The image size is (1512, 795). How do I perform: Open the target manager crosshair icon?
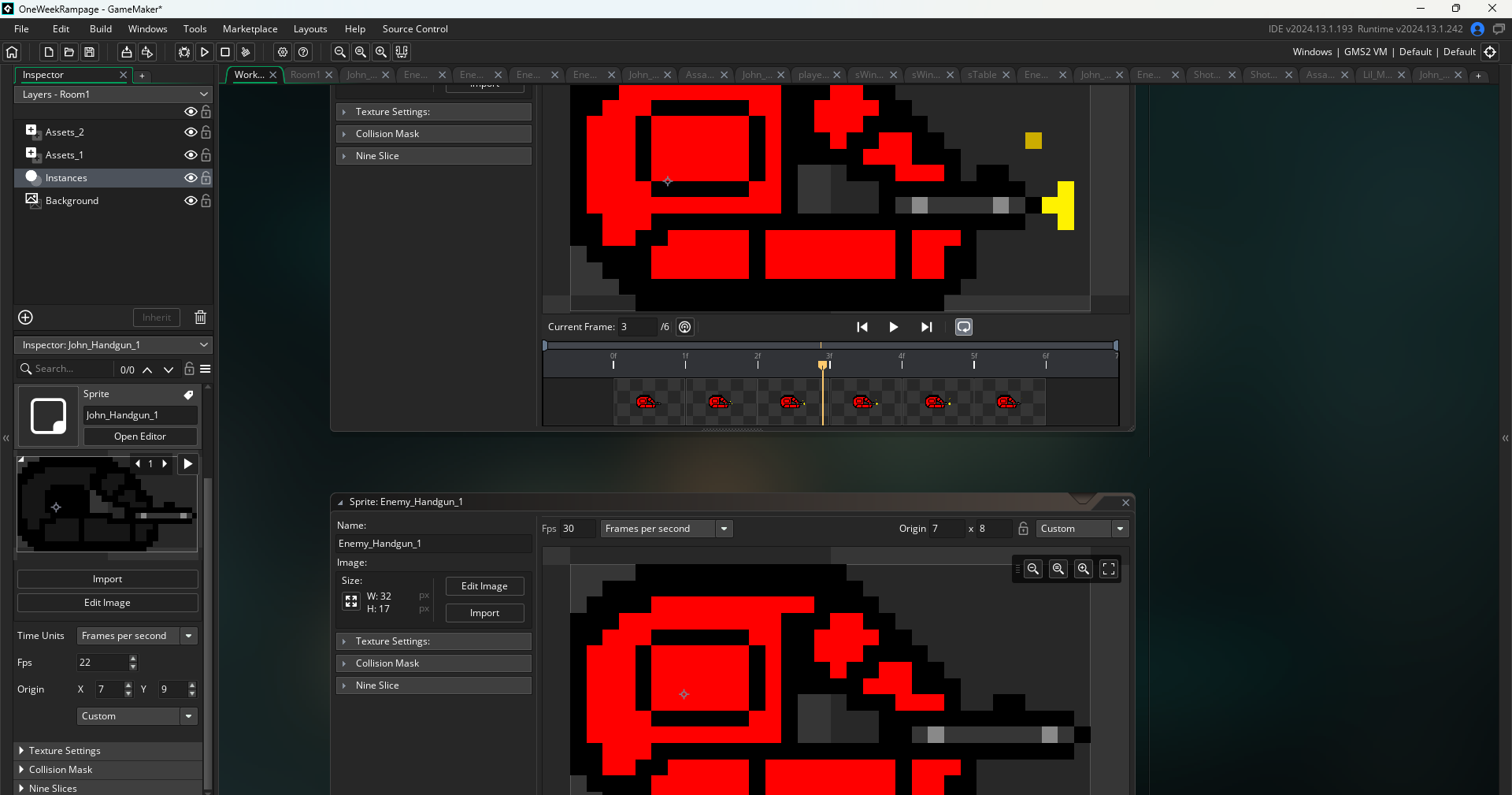[x=1490, y=52]
